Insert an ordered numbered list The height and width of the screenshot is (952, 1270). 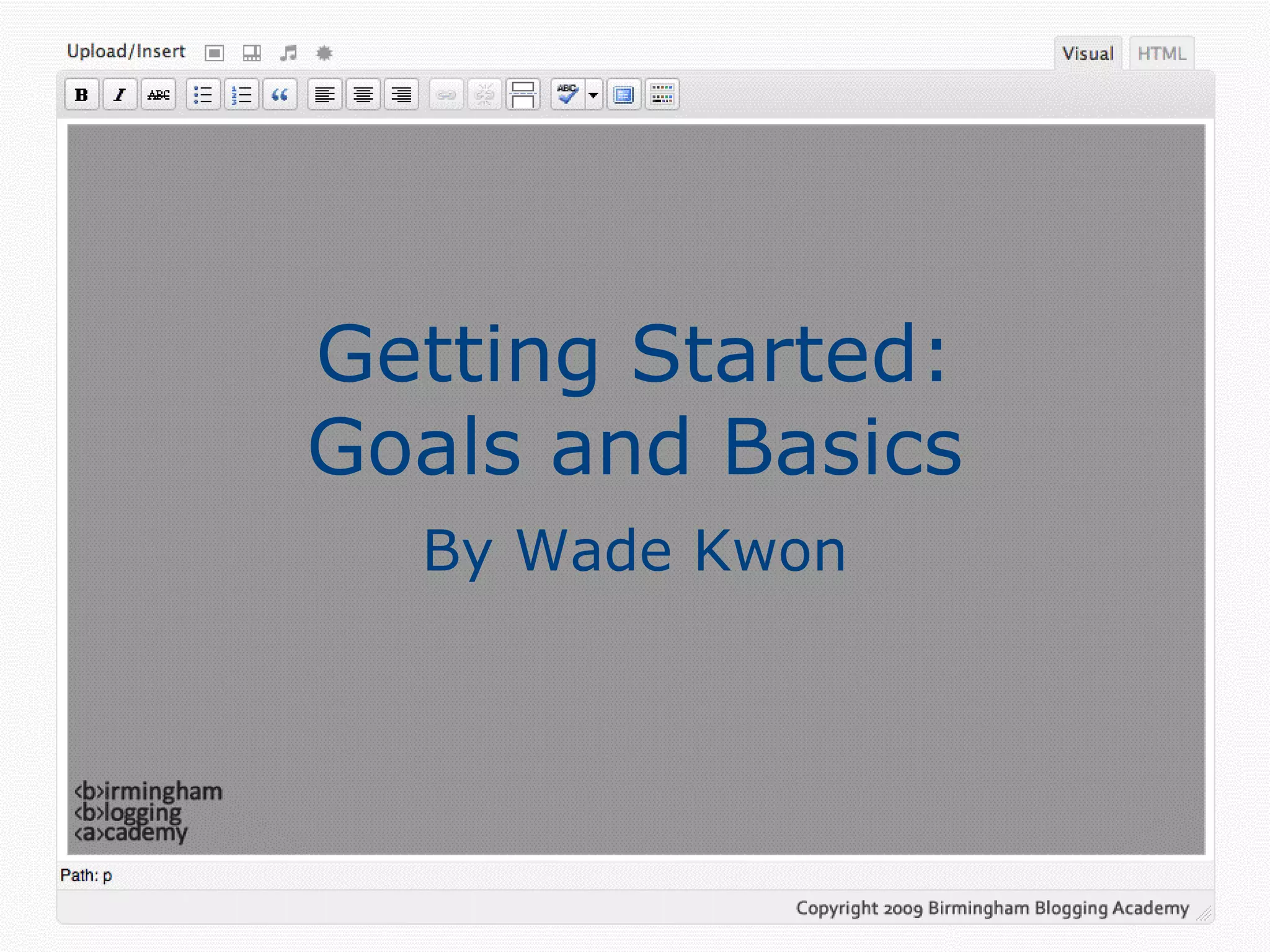coord(241,95)
